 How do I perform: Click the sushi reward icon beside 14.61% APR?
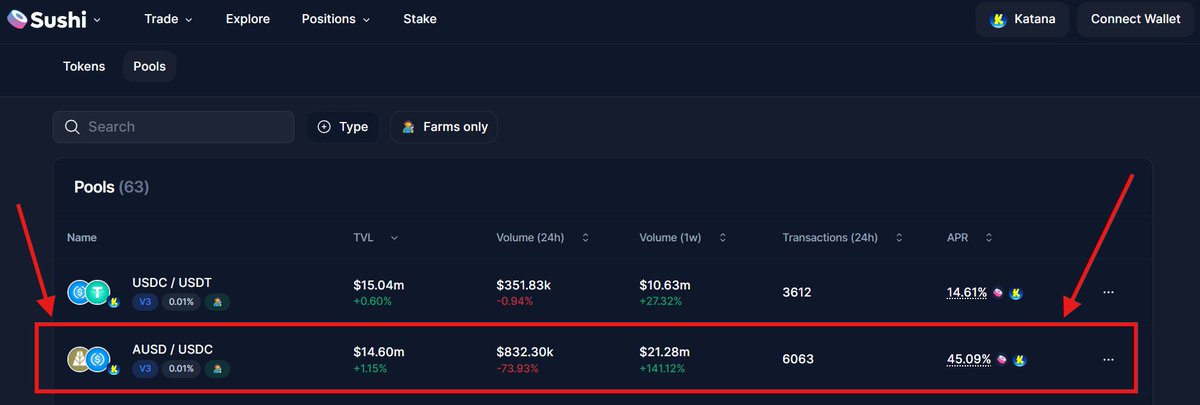tap(1001, 293)
